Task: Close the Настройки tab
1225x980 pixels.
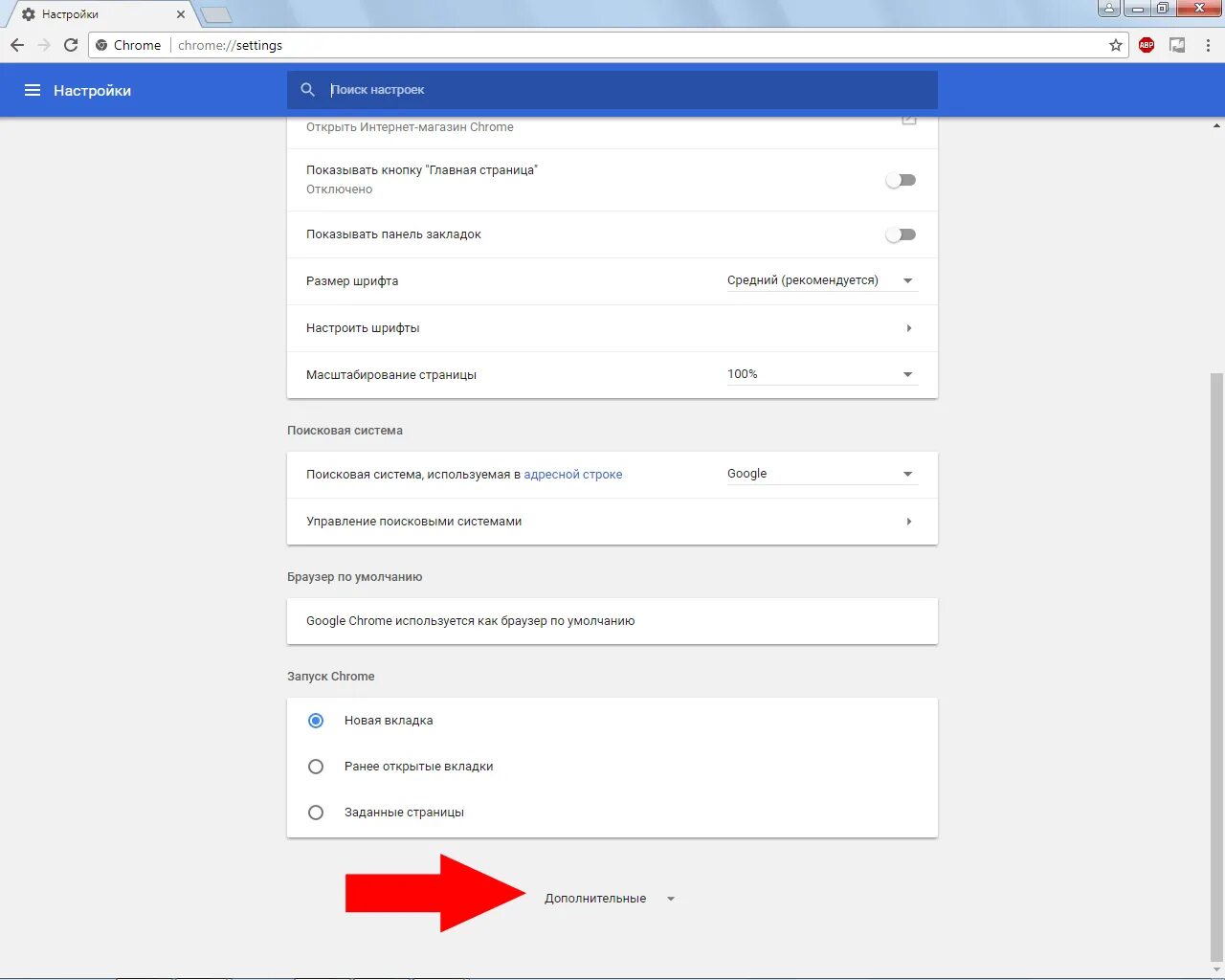Action: 181,14
